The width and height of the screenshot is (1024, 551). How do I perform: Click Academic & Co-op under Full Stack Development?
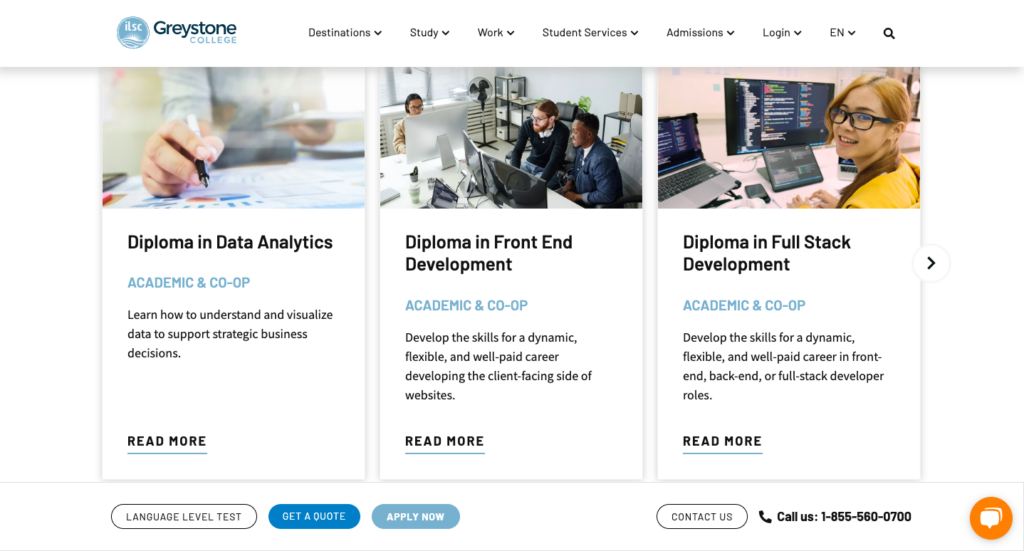click(744, 306)
